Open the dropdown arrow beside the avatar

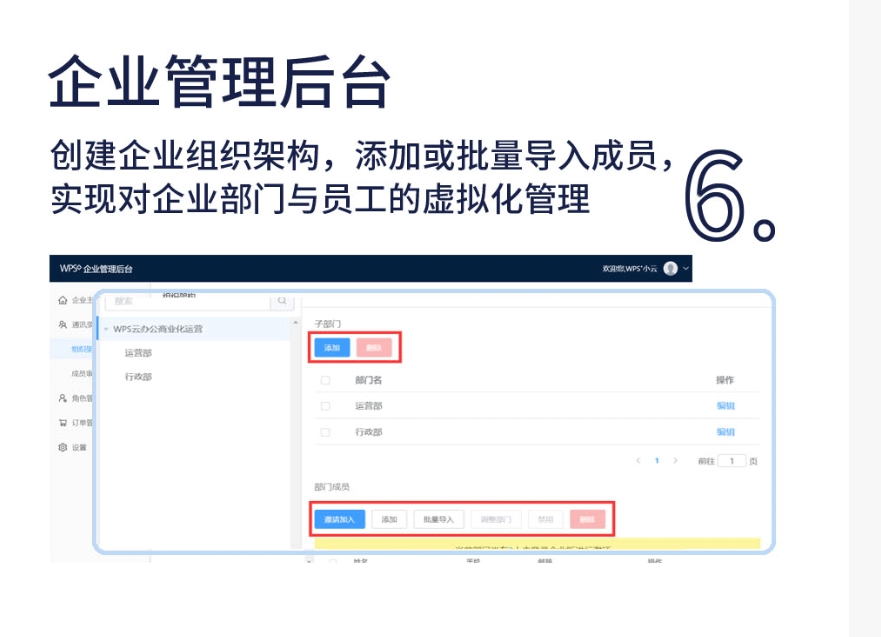(685, 269)
